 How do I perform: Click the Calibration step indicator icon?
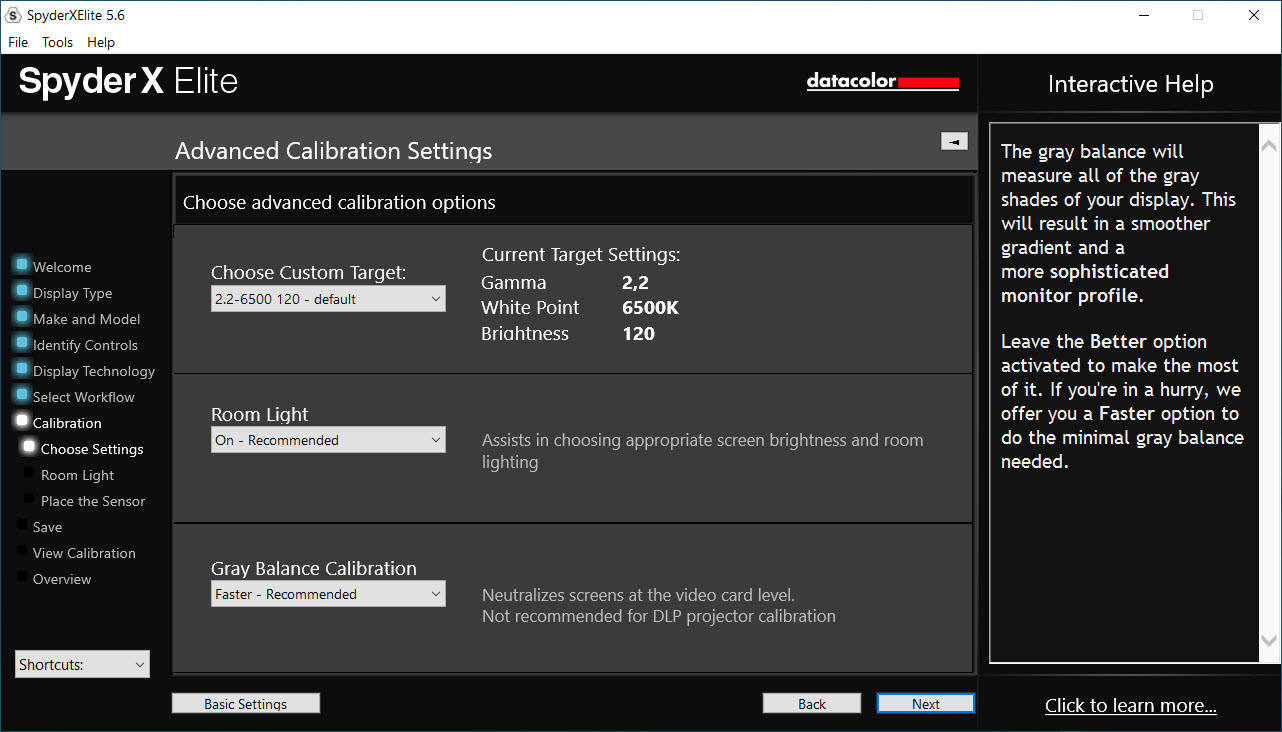21,421
